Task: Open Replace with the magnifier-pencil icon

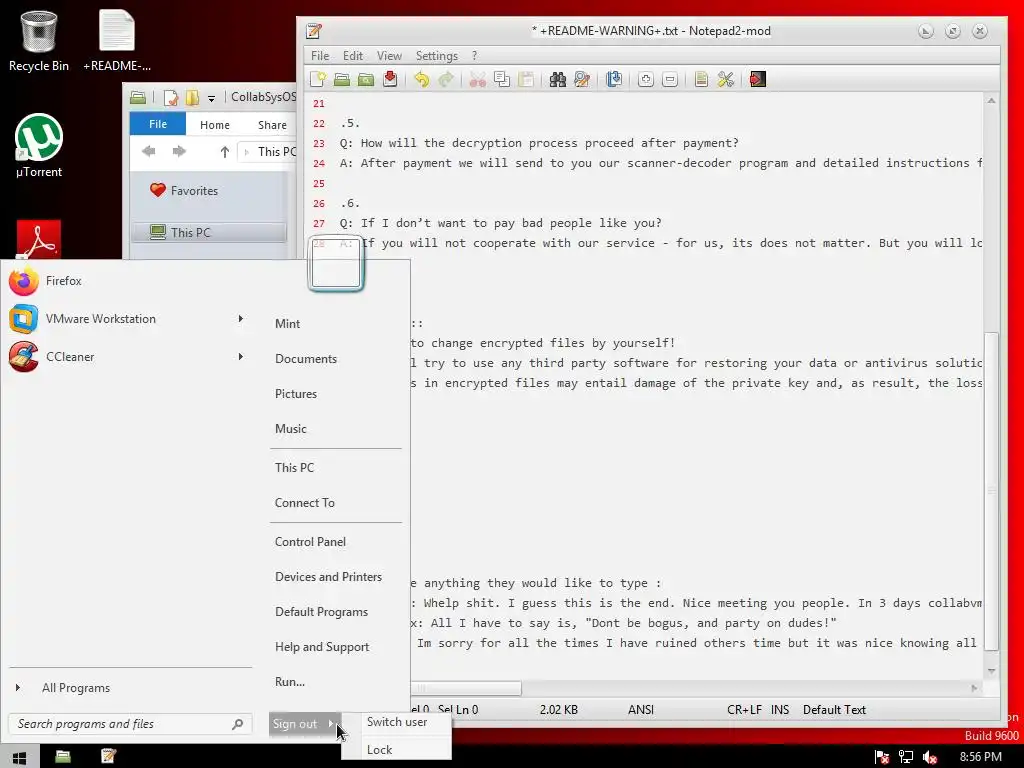Action: (582, 80)
